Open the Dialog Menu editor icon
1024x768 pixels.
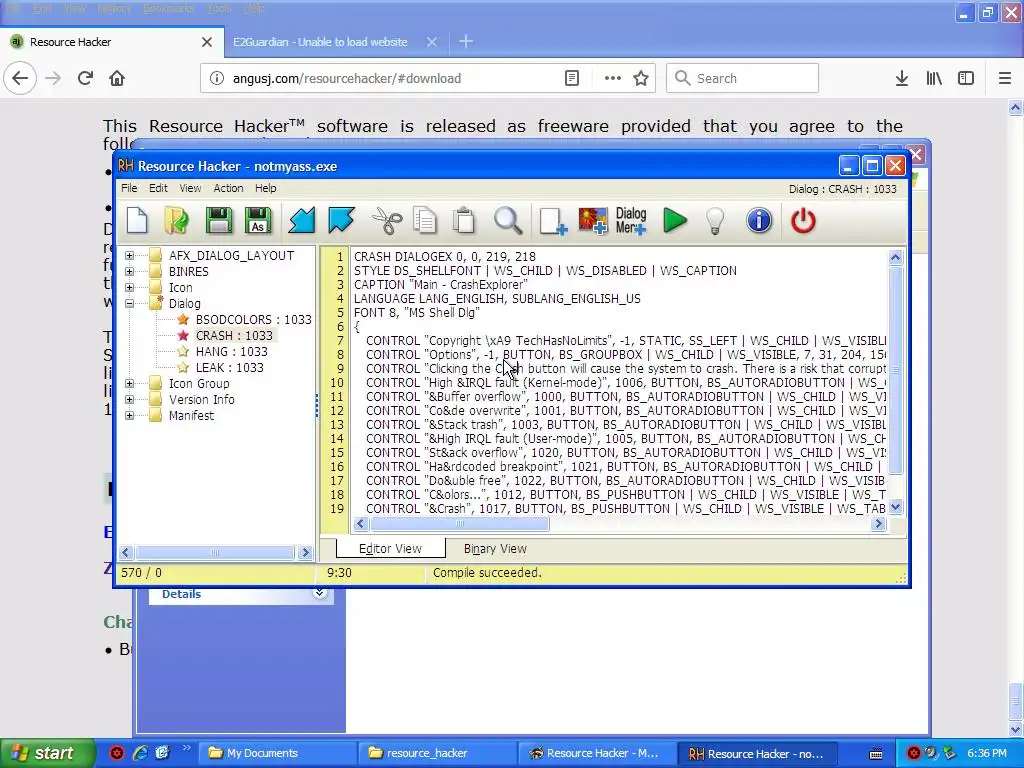click(631, 221)
